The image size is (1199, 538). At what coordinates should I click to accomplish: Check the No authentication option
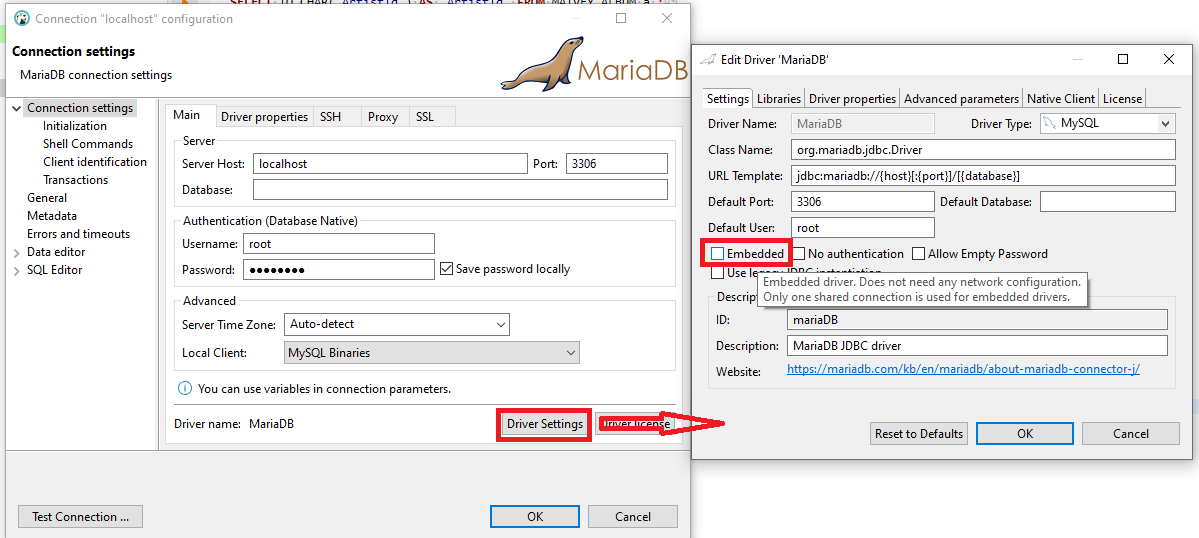coord(798,254)
